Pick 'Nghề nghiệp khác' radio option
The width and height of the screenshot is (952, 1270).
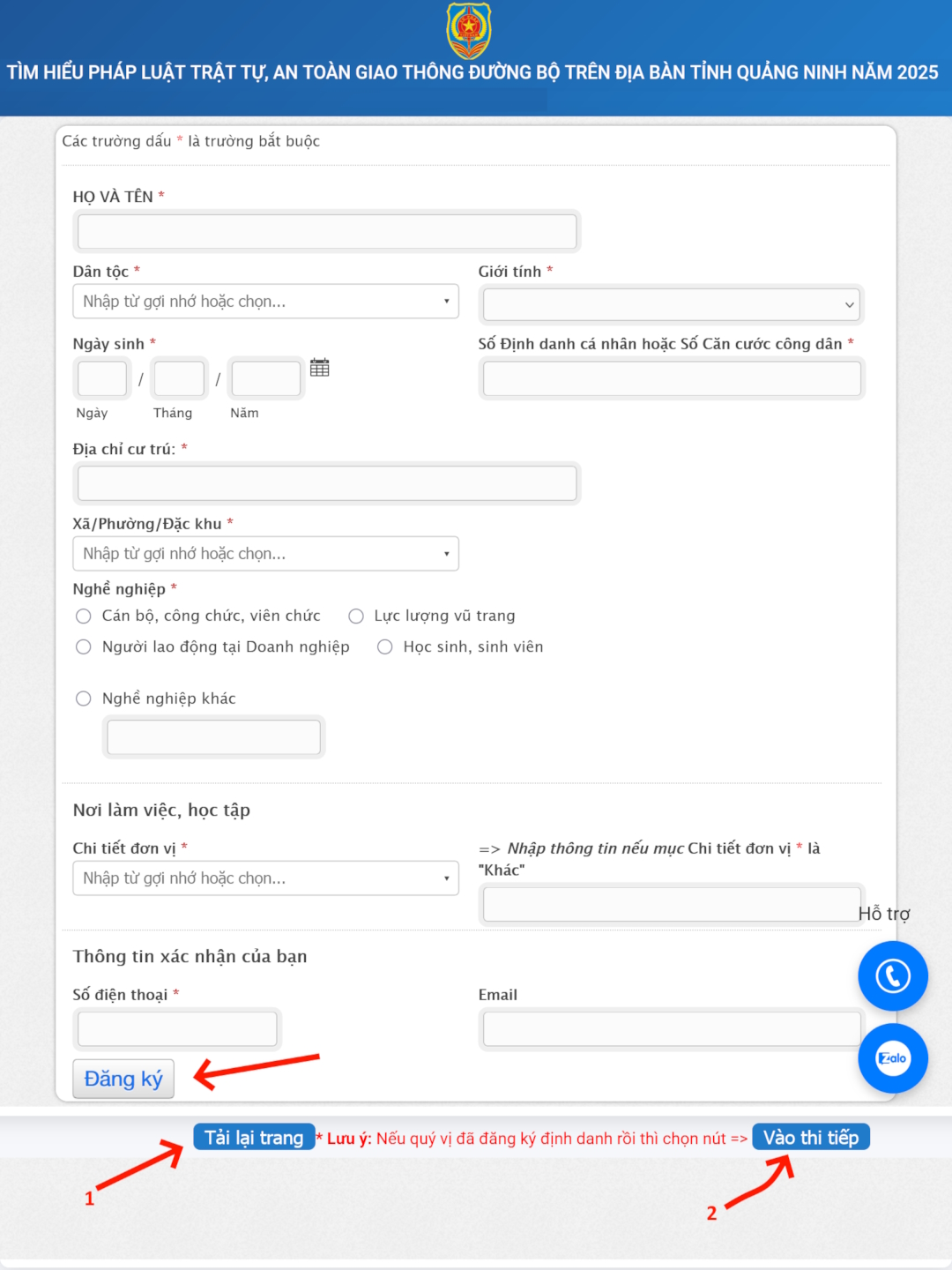click(84, 698)
